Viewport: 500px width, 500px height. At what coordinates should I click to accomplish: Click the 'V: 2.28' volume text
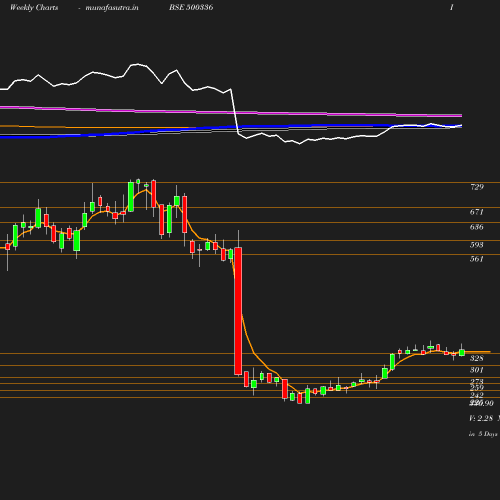coord(481,418)
